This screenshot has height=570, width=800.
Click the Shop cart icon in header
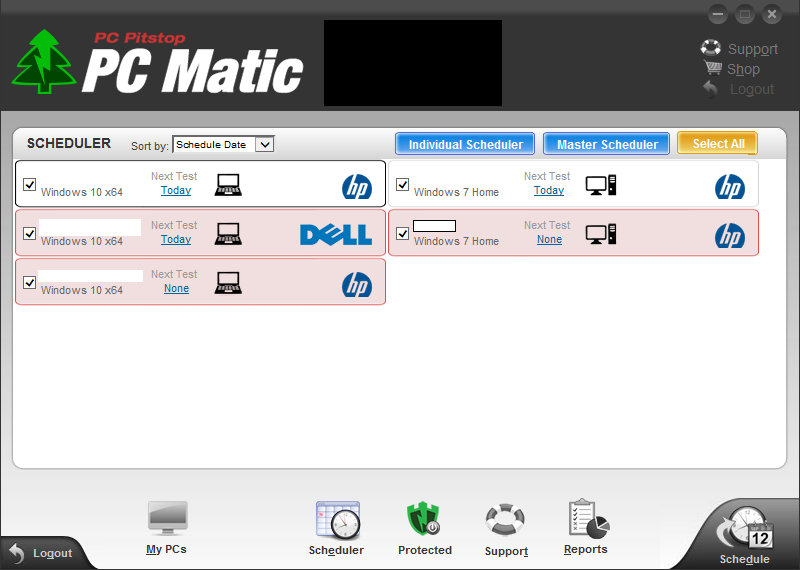point(713,69)
